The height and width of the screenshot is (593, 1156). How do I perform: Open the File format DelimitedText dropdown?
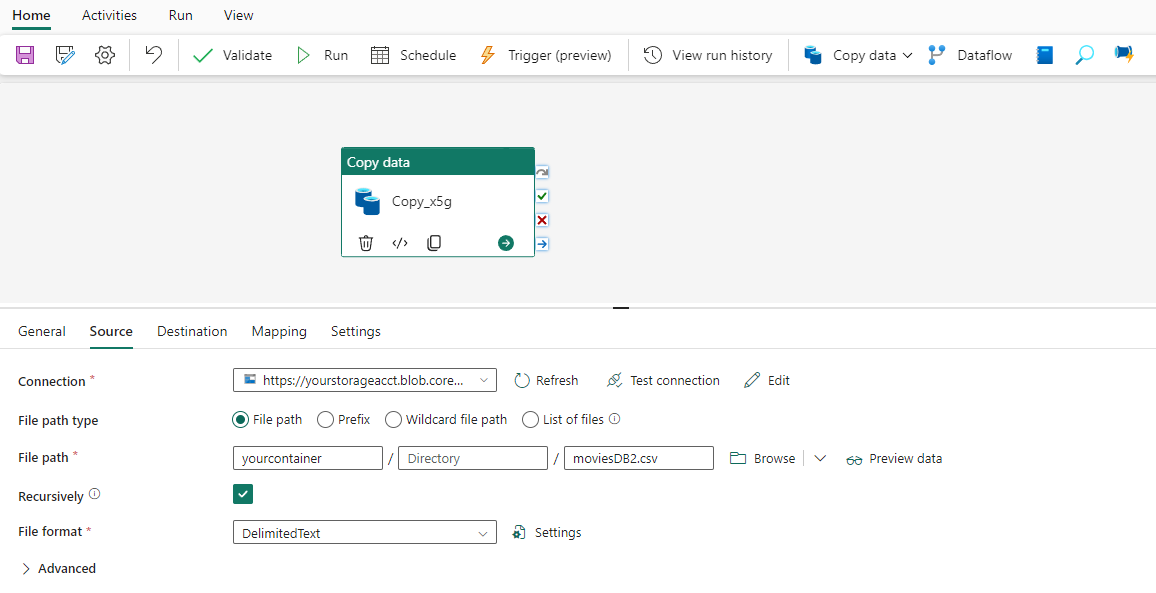[x=365, y=533]
